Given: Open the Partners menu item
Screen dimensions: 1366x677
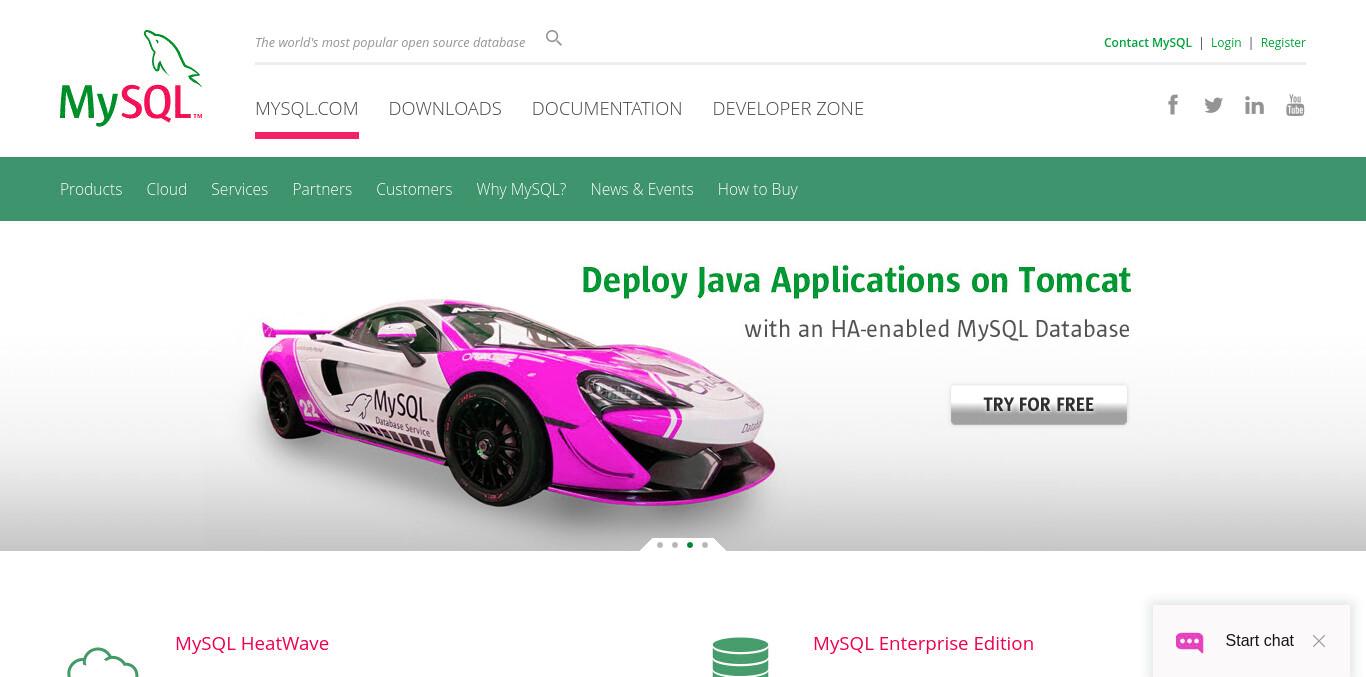Looking at the screenshot, I should coord(322,189).
